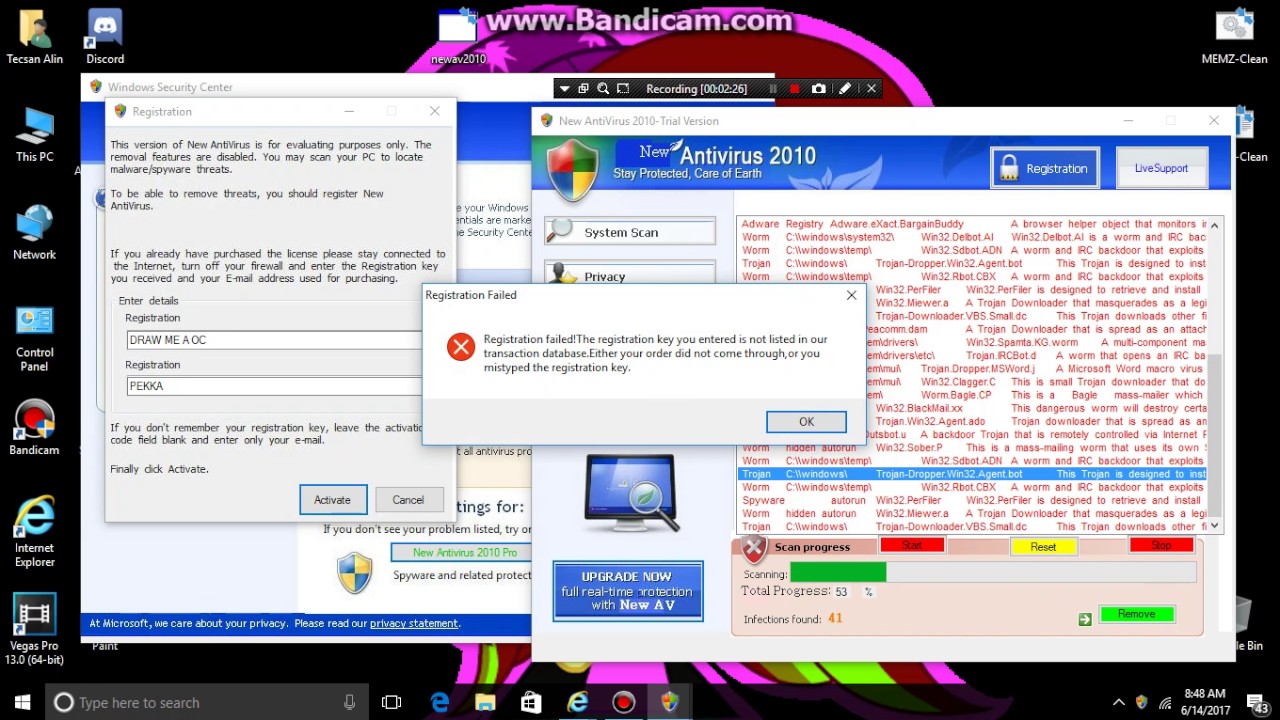
Task: Select the Win32.Clagger.C row
Action: coord(1037,382)
